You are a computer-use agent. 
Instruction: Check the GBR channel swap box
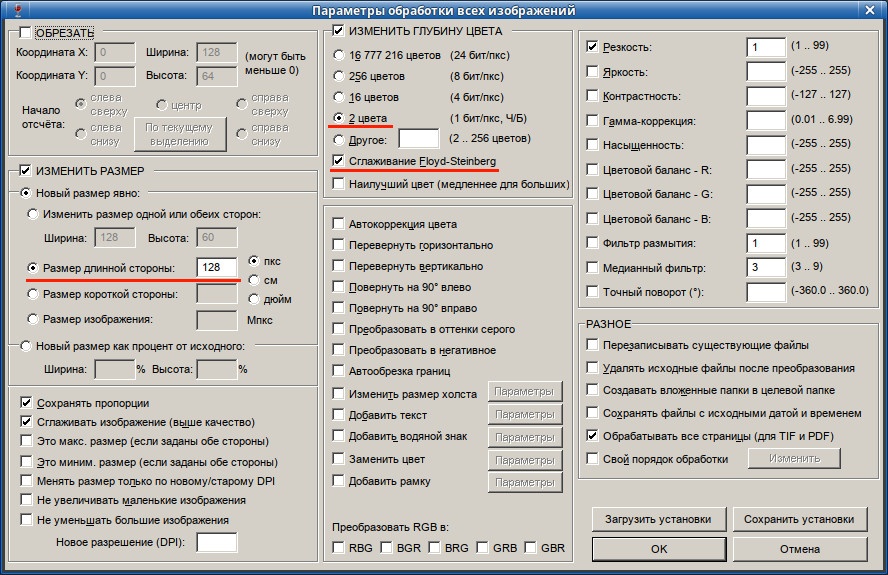[x=530, y=548]
